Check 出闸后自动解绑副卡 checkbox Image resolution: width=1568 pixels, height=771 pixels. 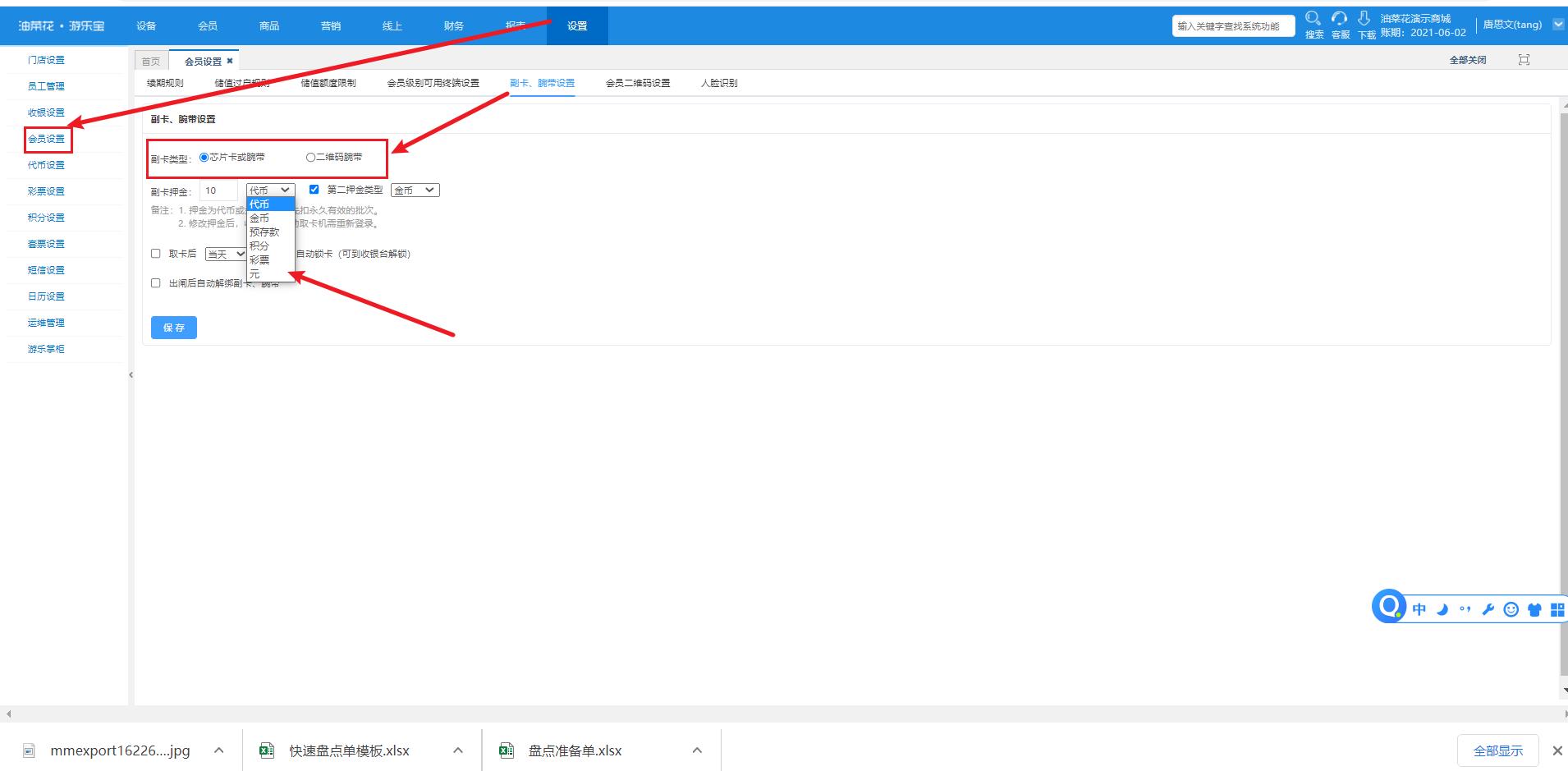(156, 283)
